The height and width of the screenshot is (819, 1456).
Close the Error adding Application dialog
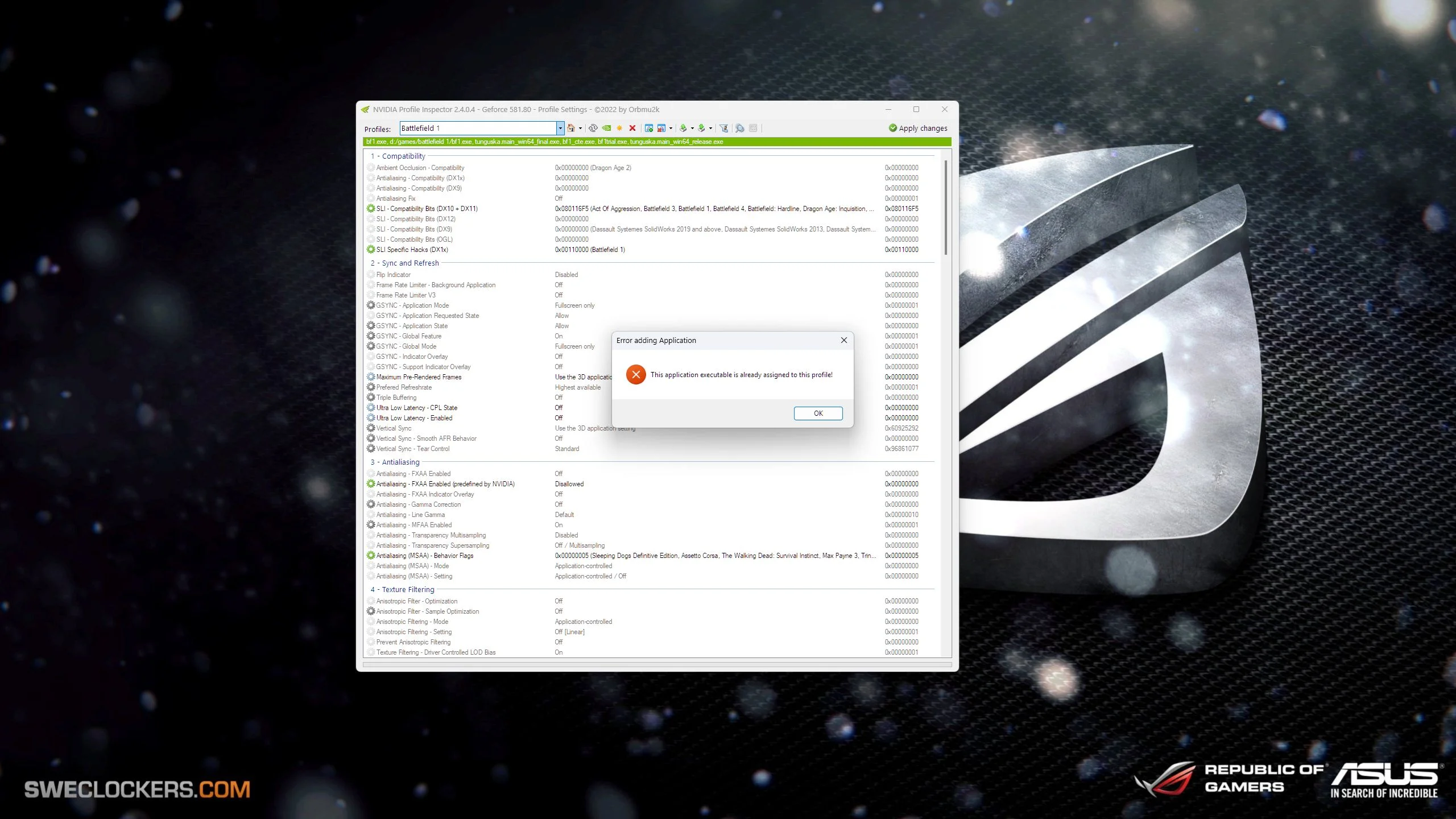pos(844,340)
